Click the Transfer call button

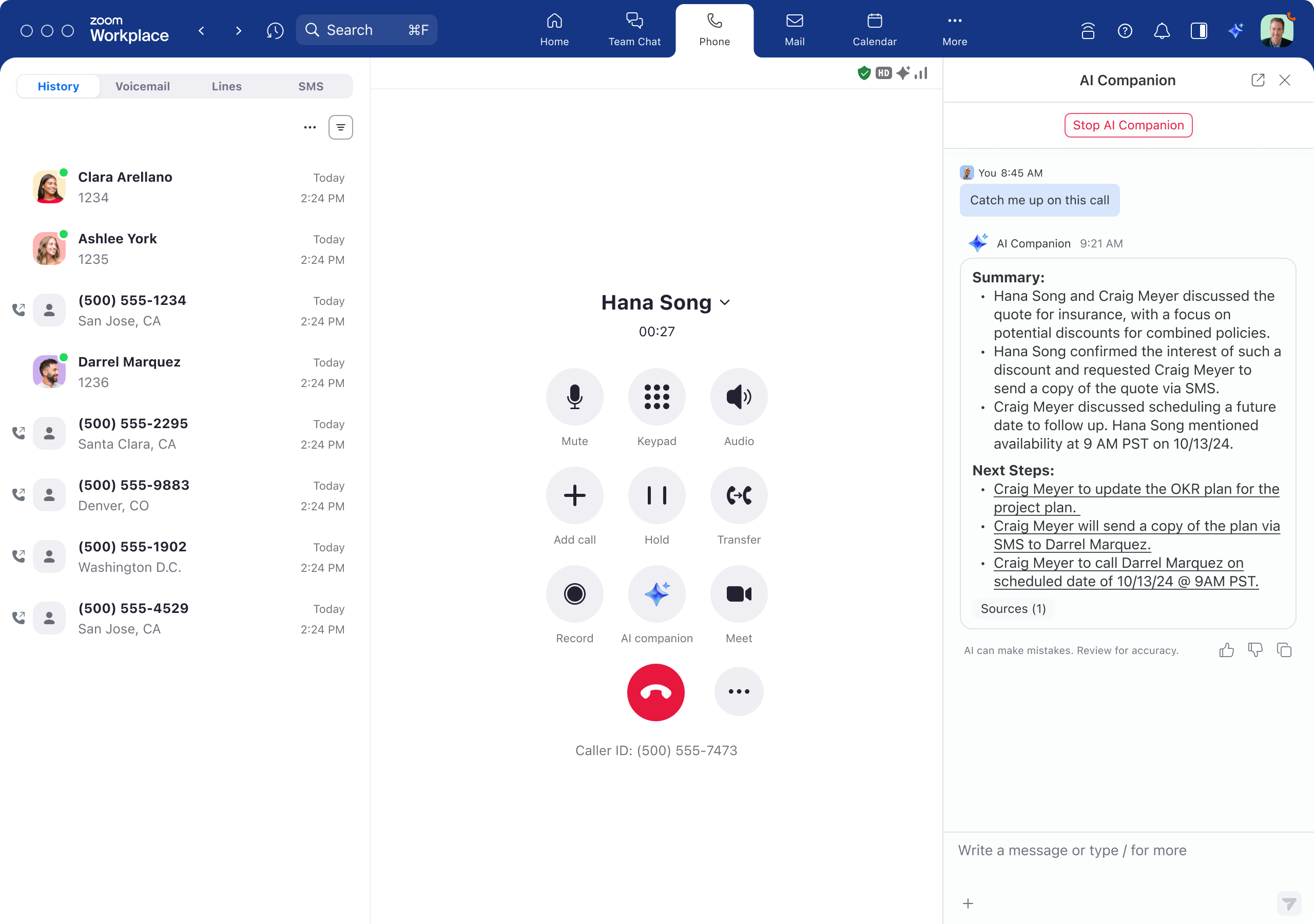(x=739, y=496)
